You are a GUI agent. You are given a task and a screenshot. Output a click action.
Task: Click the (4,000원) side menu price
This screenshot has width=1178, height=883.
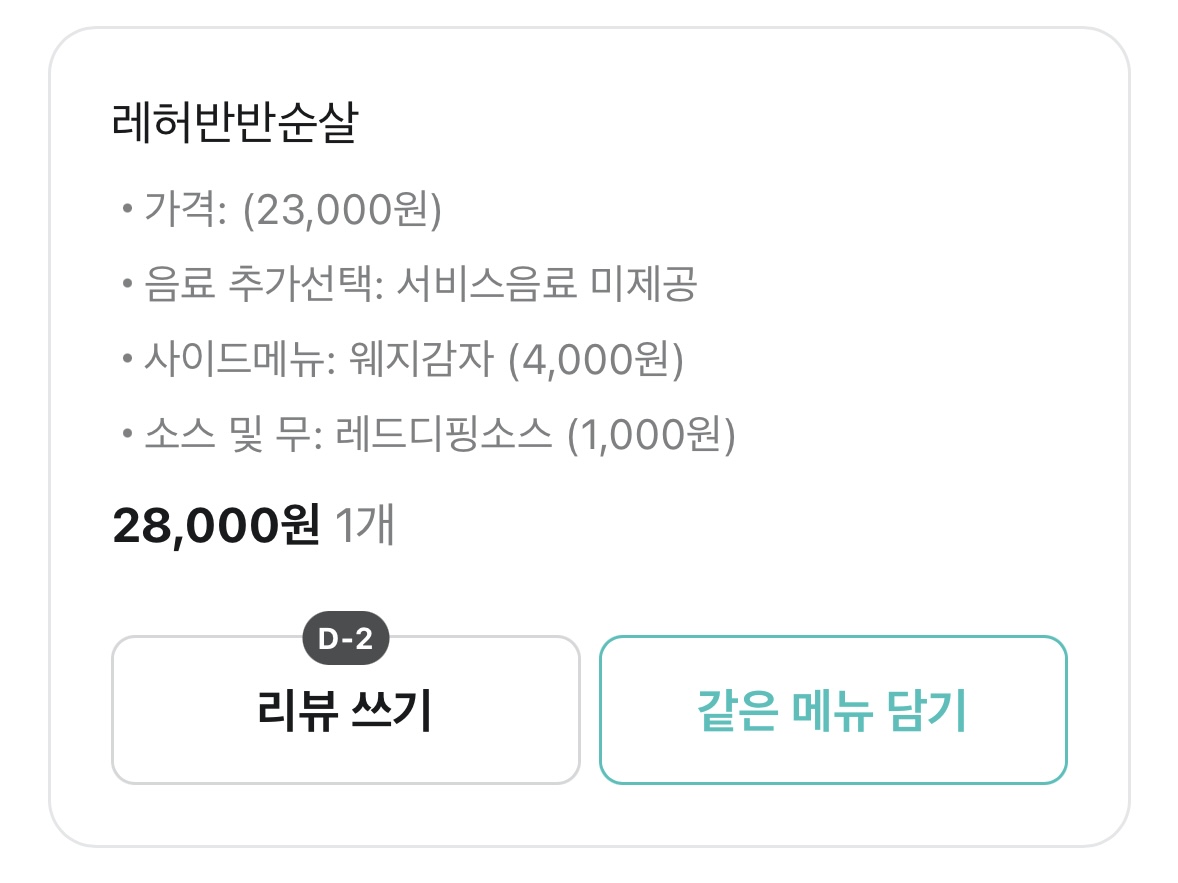tap(596, 360)
